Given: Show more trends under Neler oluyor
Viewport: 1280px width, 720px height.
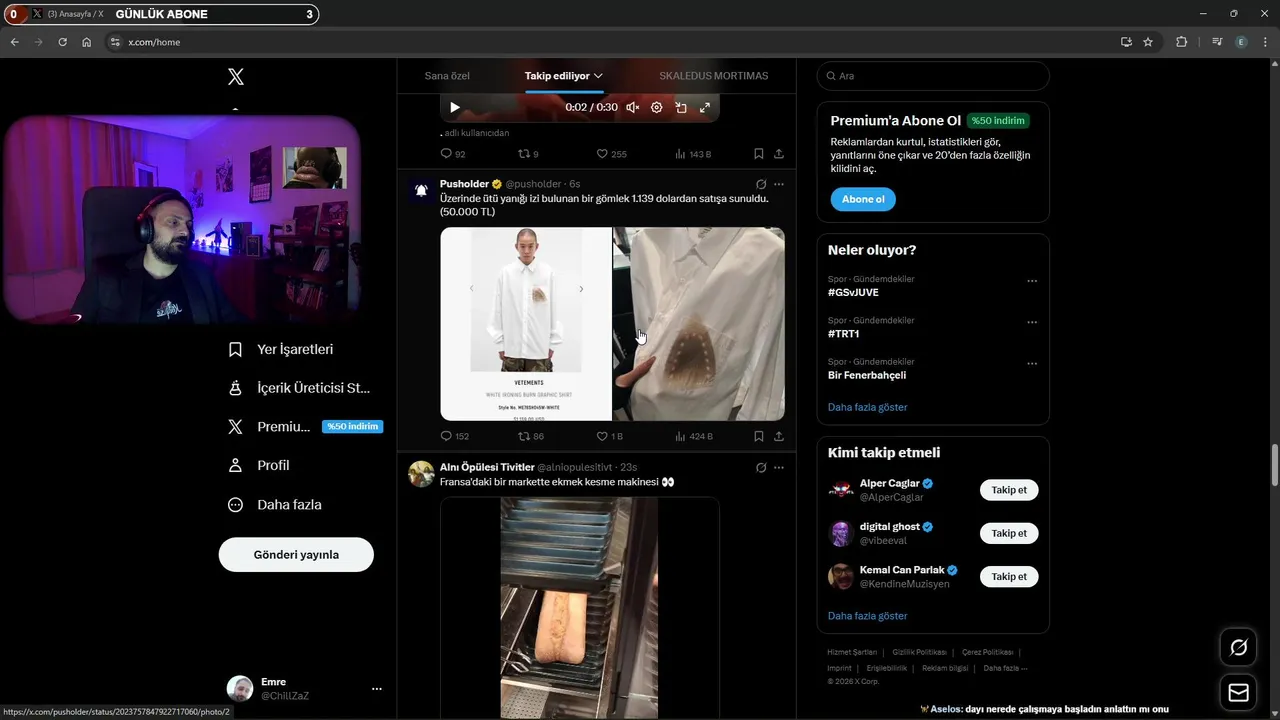Looking at the screenshot, I should point(868,407).
